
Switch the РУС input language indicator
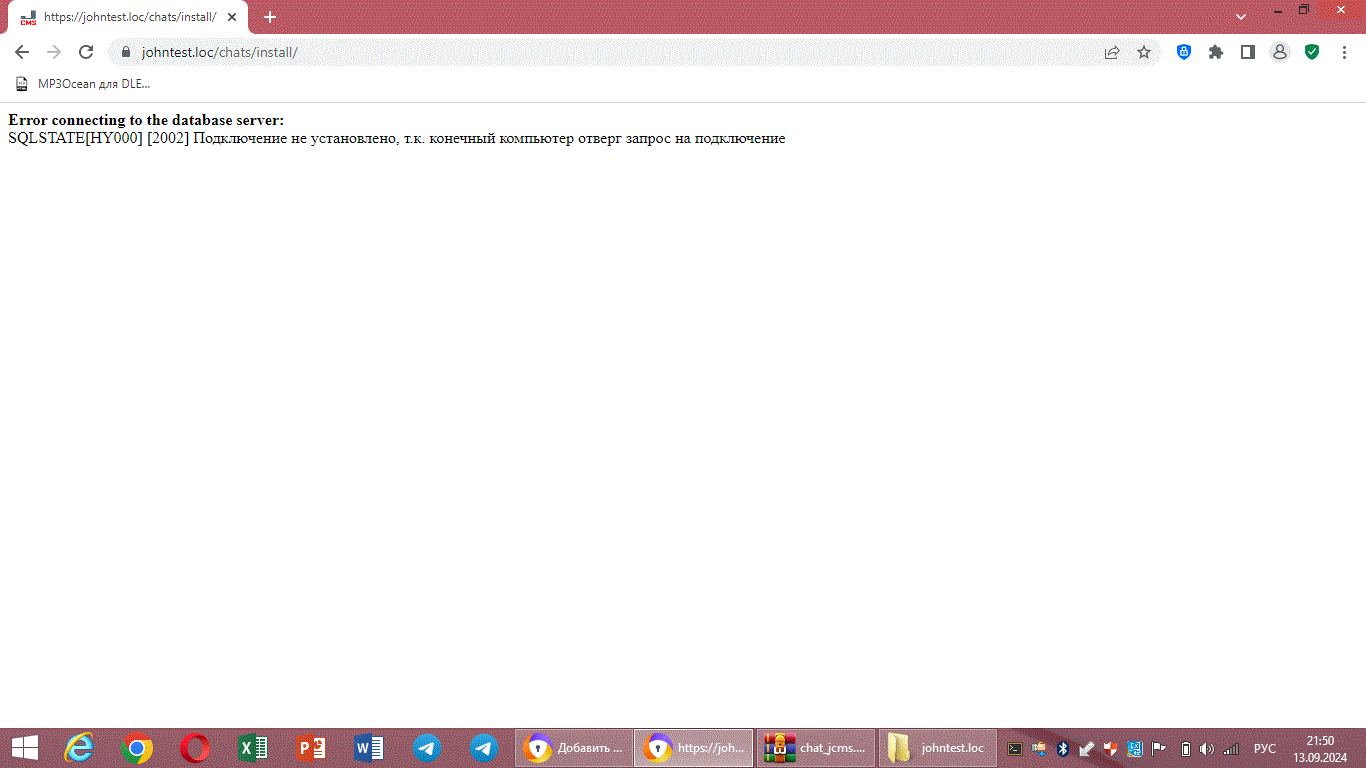pyautogui.click(x=1265, y=748)
